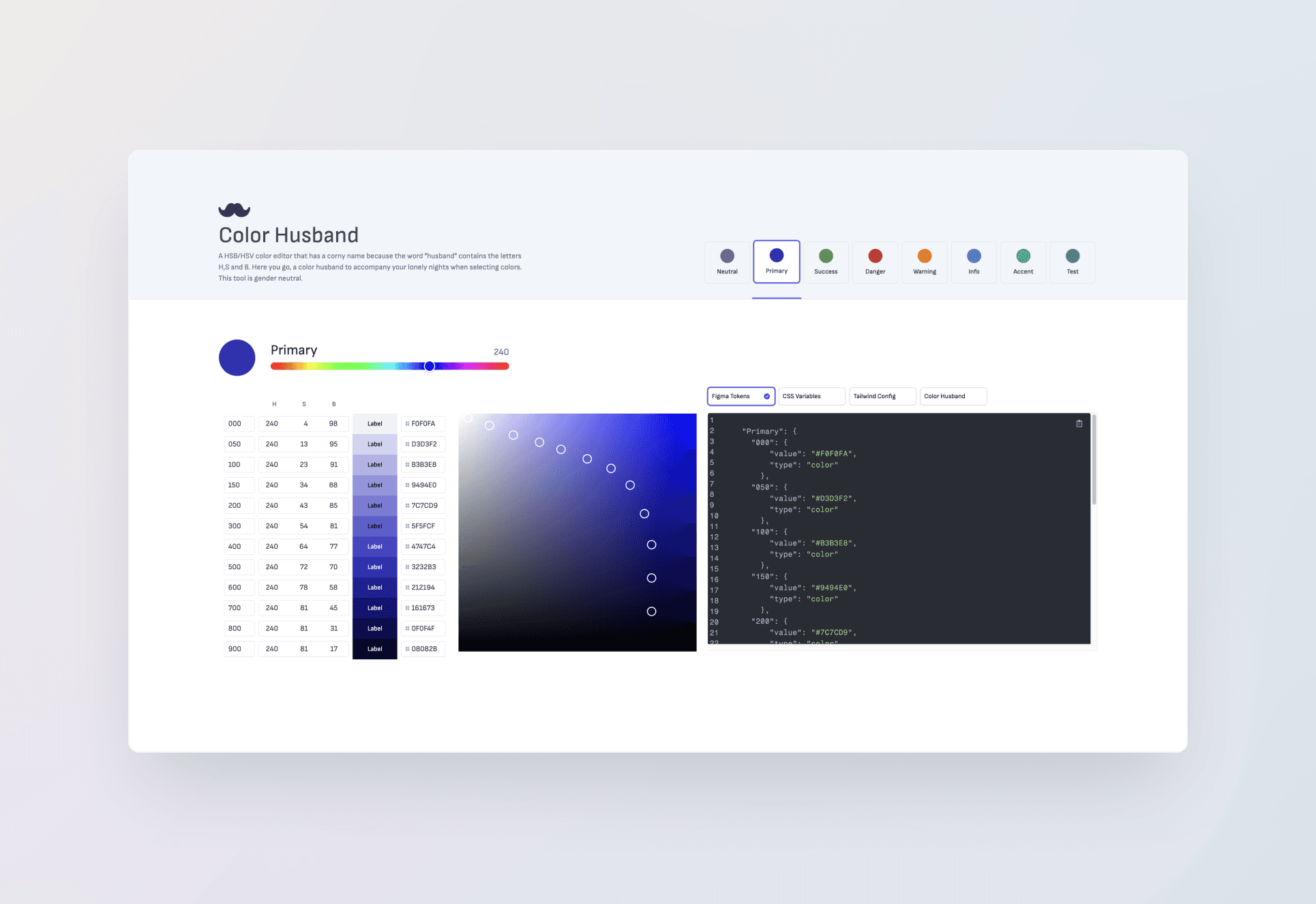Click brightness value 98 in row 000

(x=333, y=423)
